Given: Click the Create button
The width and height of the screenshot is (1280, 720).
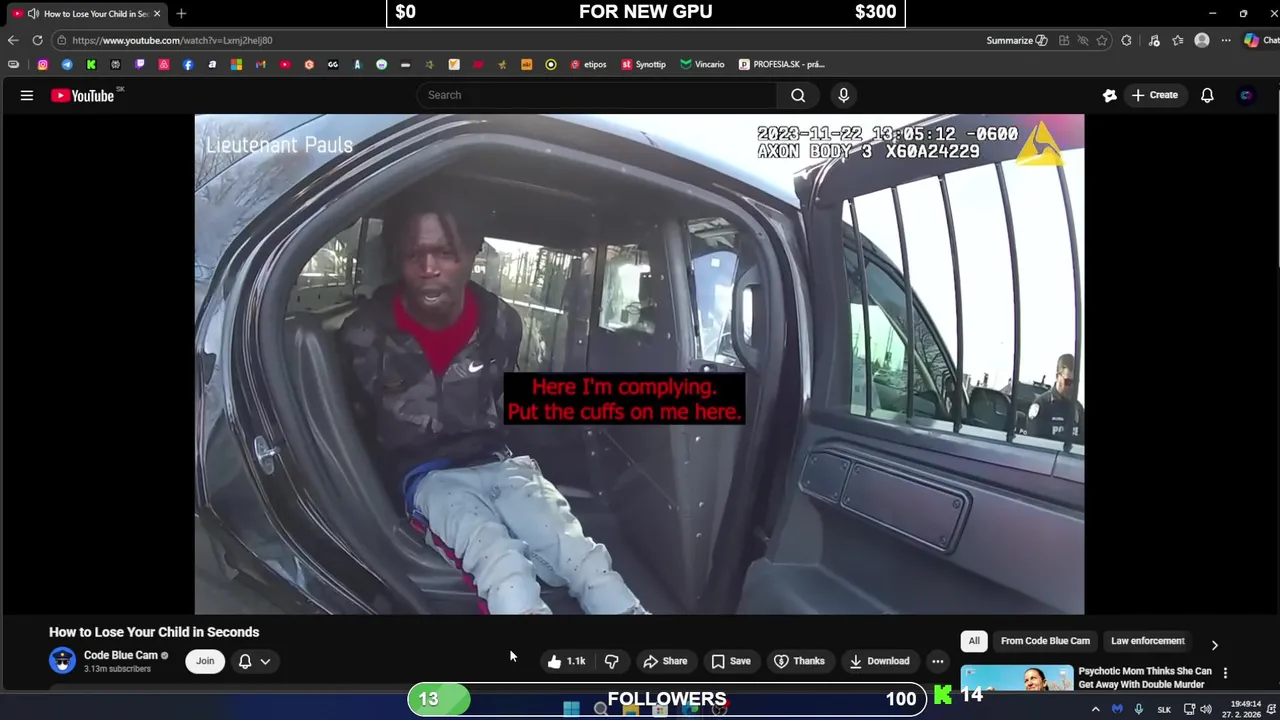Looking at the screenshot, I should (x=1154, y=95).
